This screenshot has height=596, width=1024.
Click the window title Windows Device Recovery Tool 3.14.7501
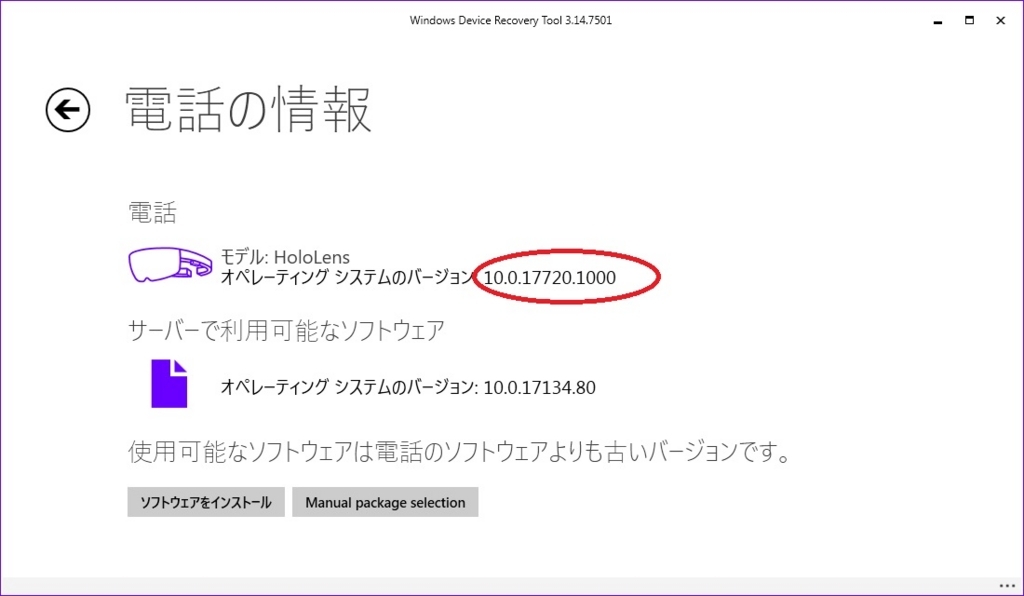511,20
